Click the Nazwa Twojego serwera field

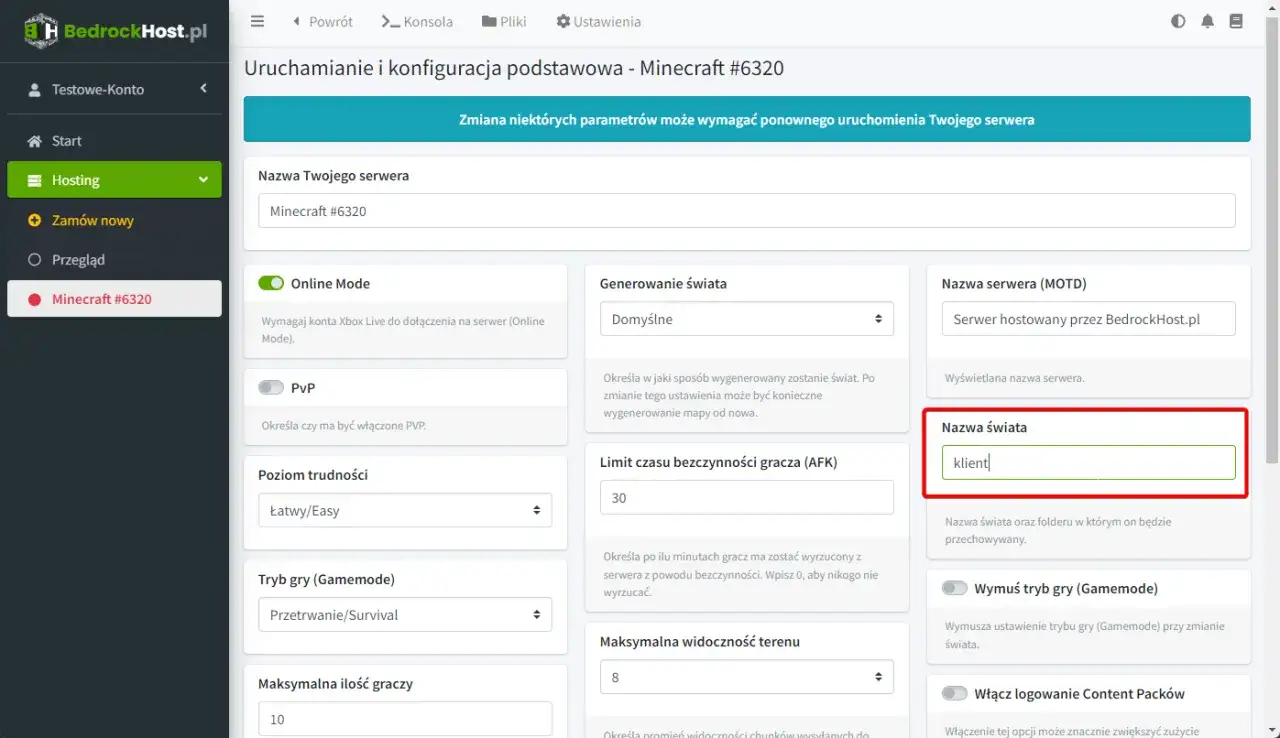coord(746,211)
